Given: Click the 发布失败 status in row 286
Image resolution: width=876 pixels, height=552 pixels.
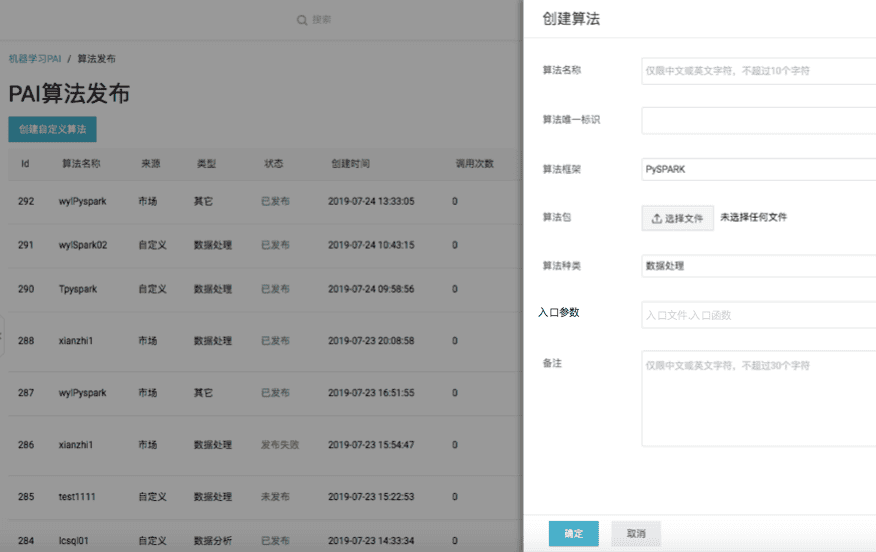Looking at the screenshot, I should (x=279, y=445).
